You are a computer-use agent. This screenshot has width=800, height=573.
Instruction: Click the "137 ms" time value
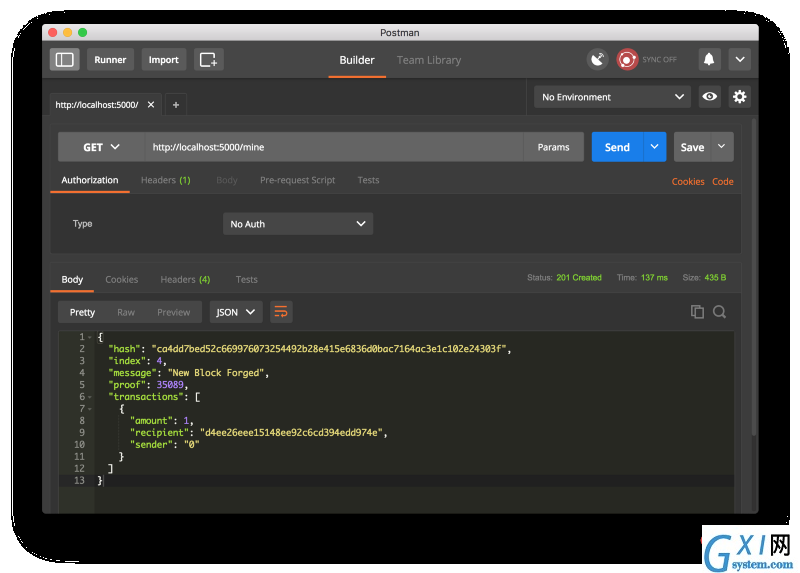(654, 278)
